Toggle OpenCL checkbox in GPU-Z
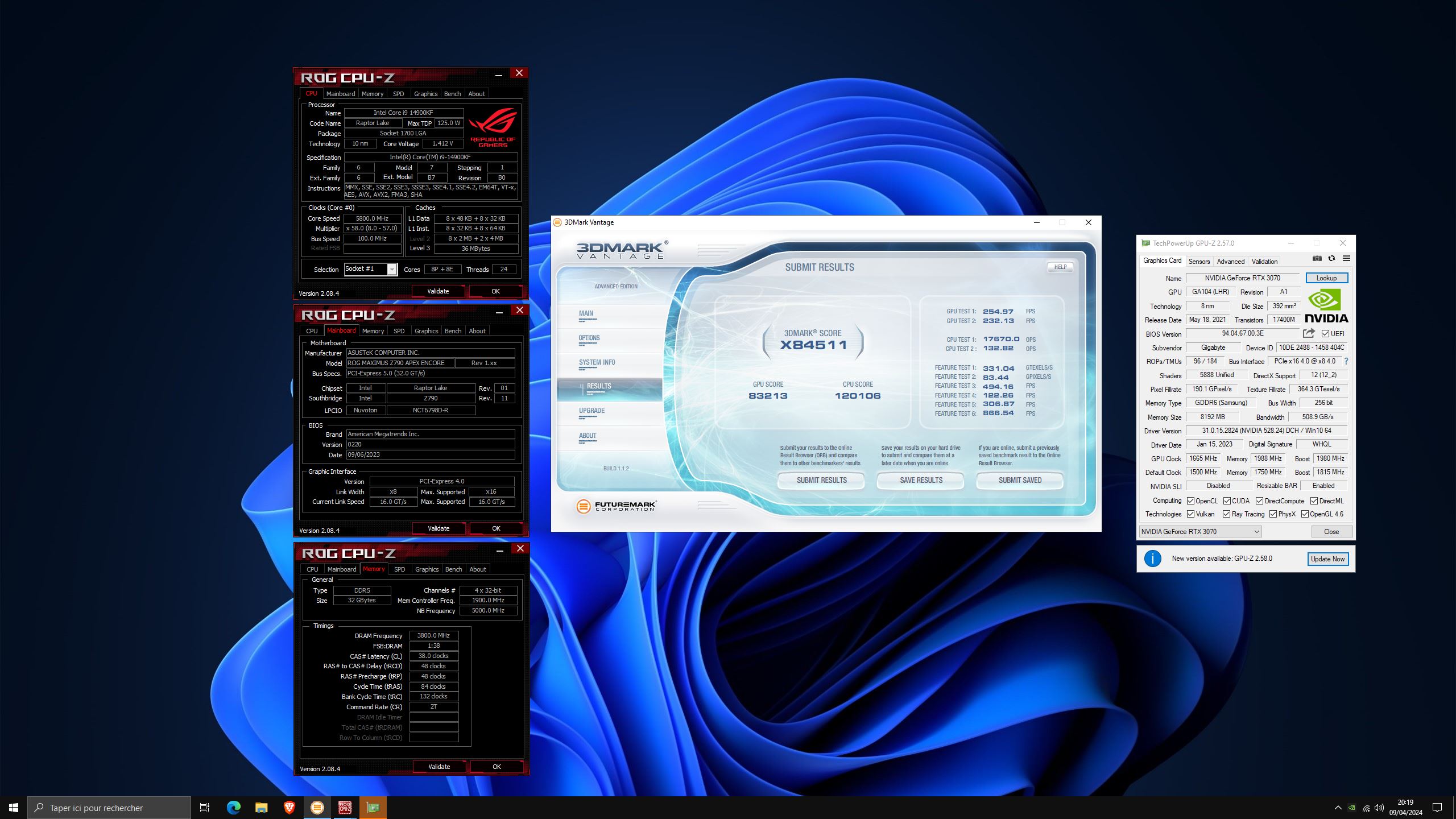The image size is (1456, 819). 1190,501
